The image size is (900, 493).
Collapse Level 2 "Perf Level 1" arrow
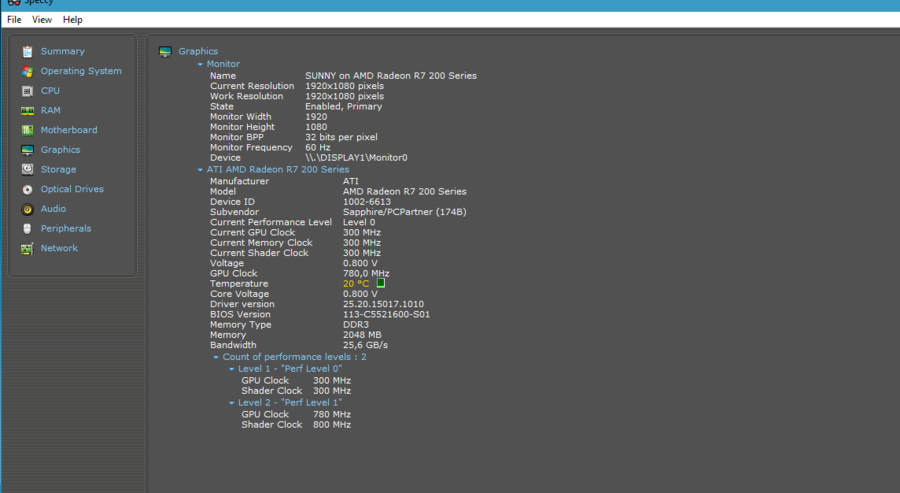(x=231, y=403)
